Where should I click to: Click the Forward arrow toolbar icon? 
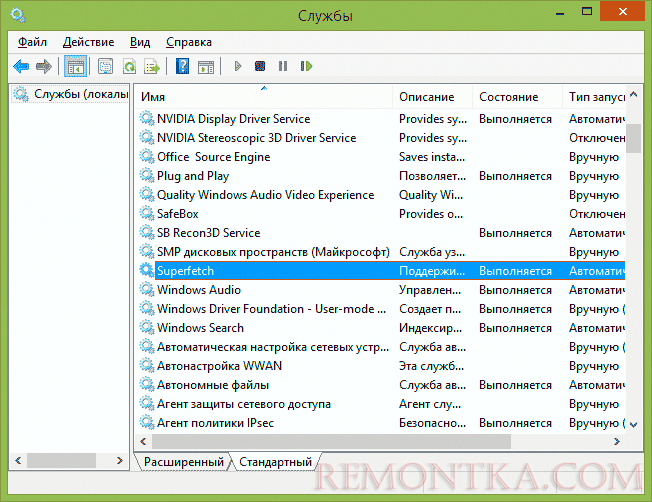(x=44, y=67)
